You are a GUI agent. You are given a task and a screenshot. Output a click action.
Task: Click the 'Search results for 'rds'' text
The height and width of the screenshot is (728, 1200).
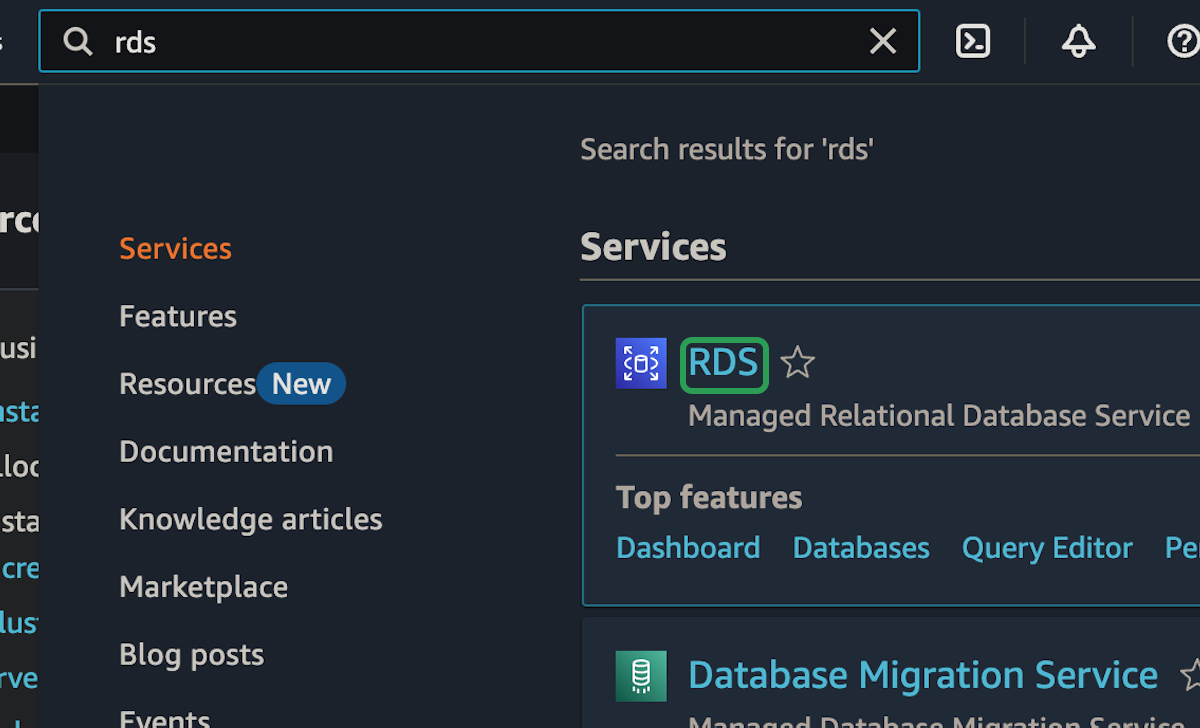click(x=727, y=150)
